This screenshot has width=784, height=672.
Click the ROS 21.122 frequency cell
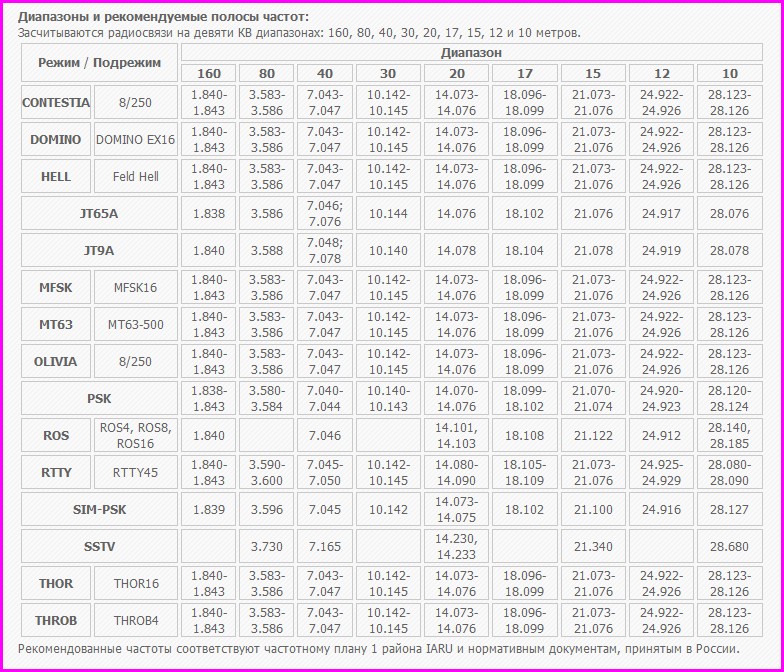click(x=593, y=435)
